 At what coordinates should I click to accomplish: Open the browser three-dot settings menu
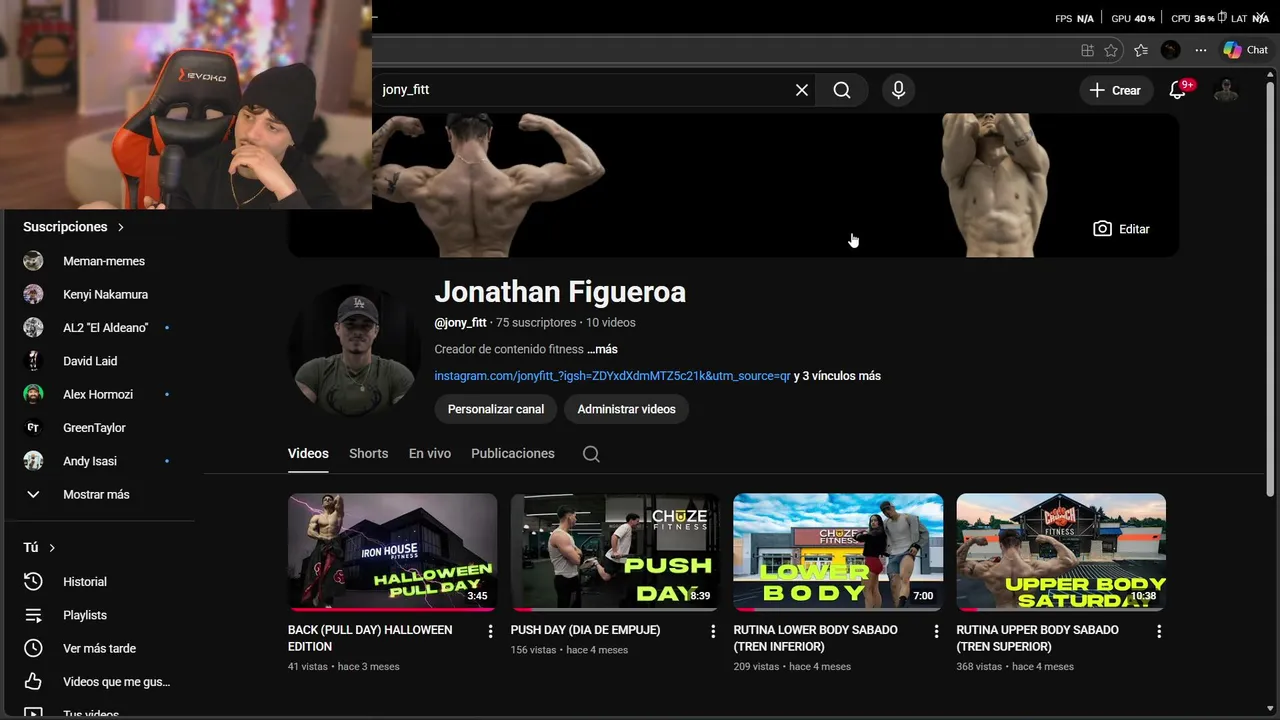point(1200,50)
